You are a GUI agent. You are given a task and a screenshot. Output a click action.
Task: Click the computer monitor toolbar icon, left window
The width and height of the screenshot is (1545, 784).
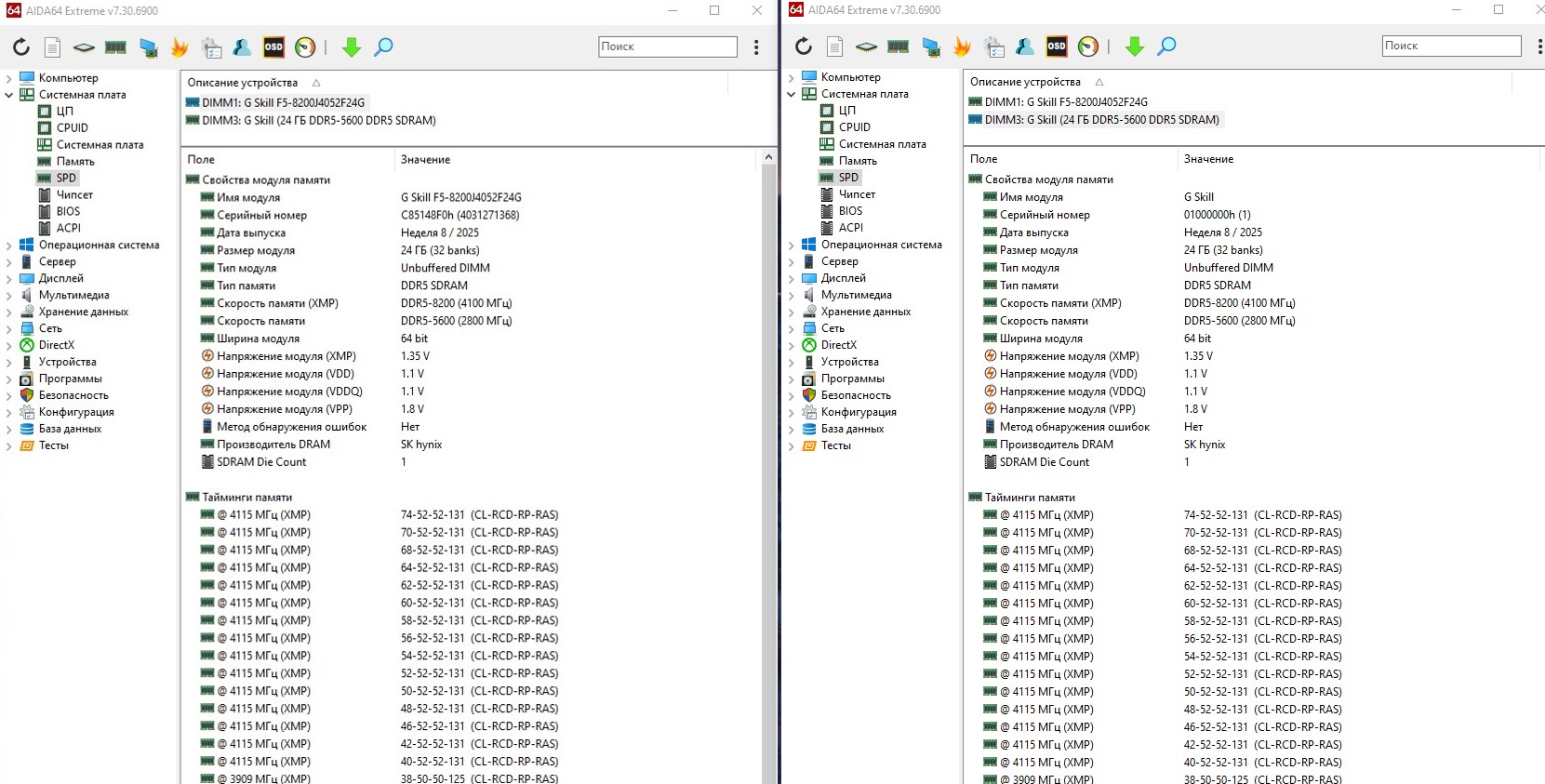[x=149, y=47]
